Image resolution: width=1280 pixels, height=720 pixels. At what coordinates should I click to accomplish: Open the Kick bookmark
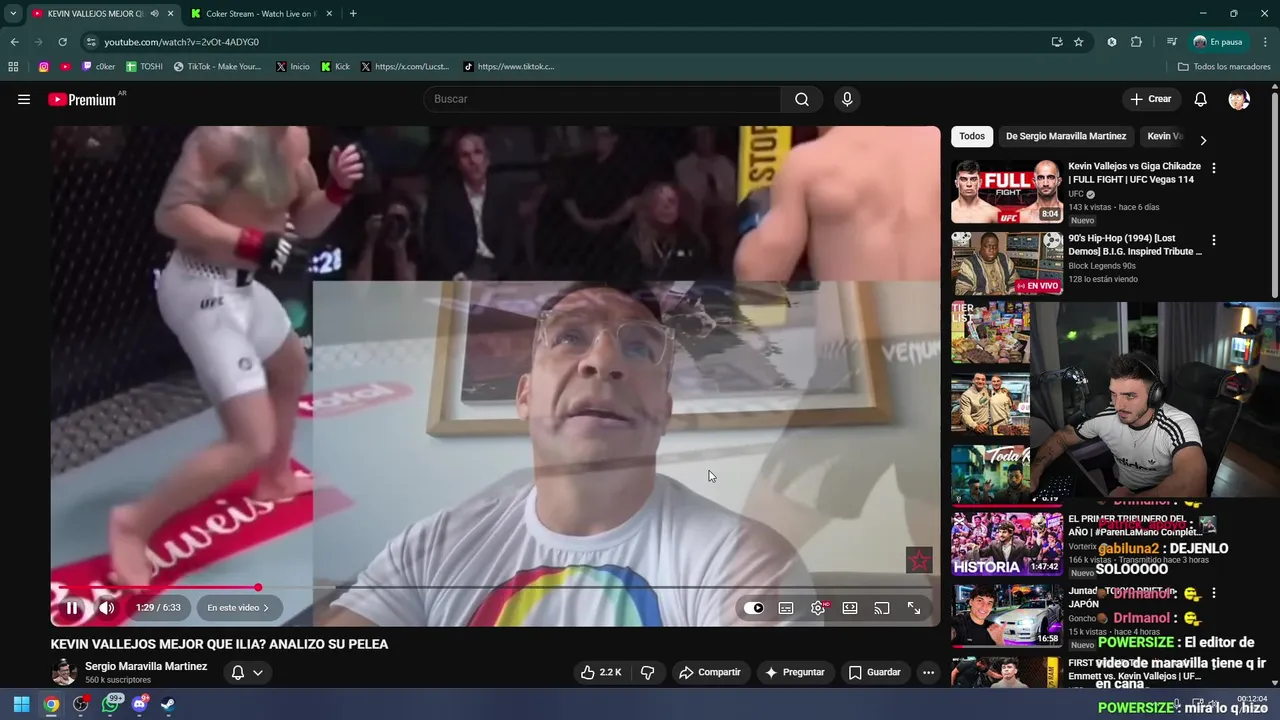tap(335, 67)
